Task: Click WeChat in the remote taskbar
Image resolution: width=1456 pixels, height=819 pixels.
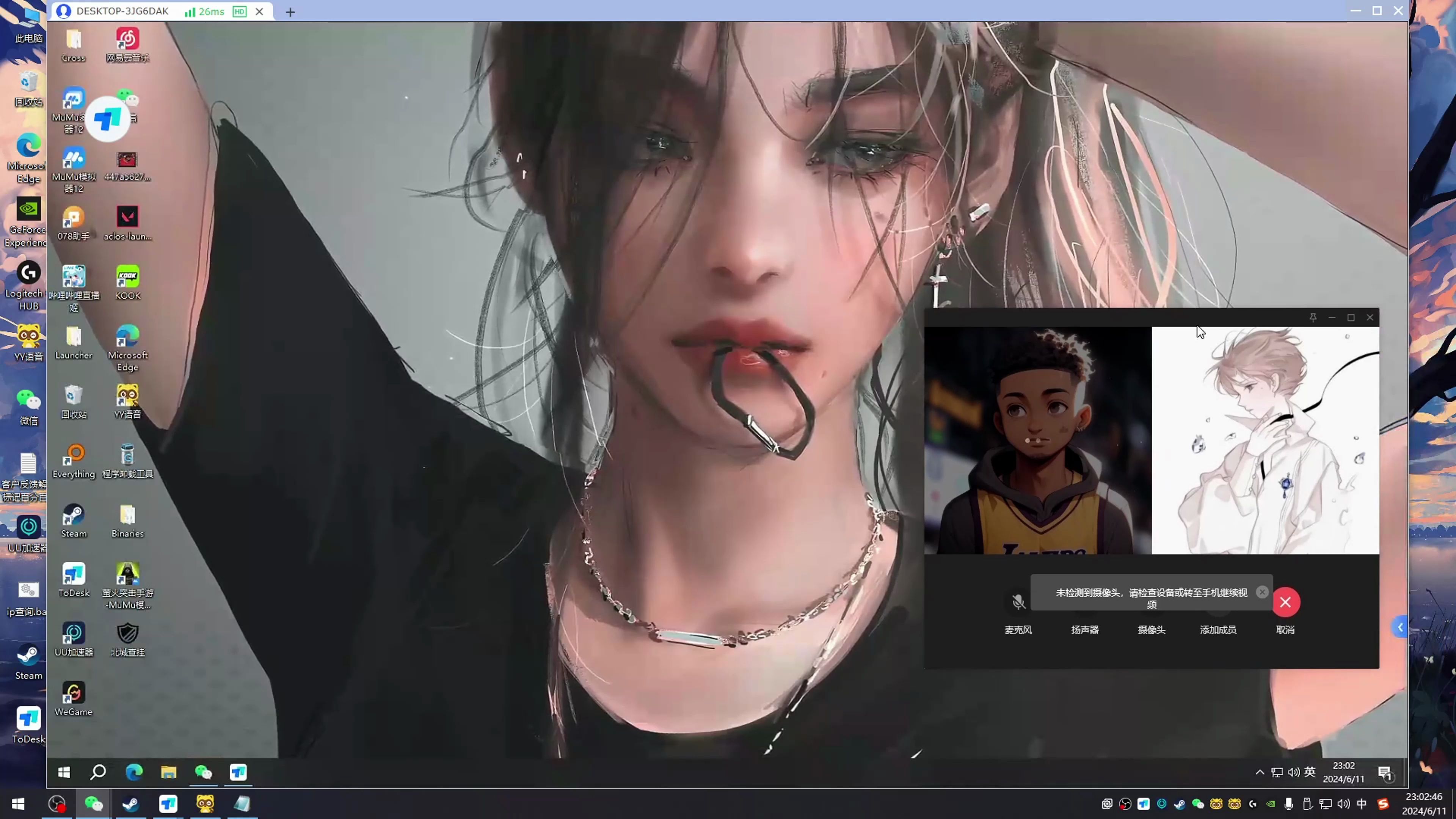Action: [x=204, y=772]
